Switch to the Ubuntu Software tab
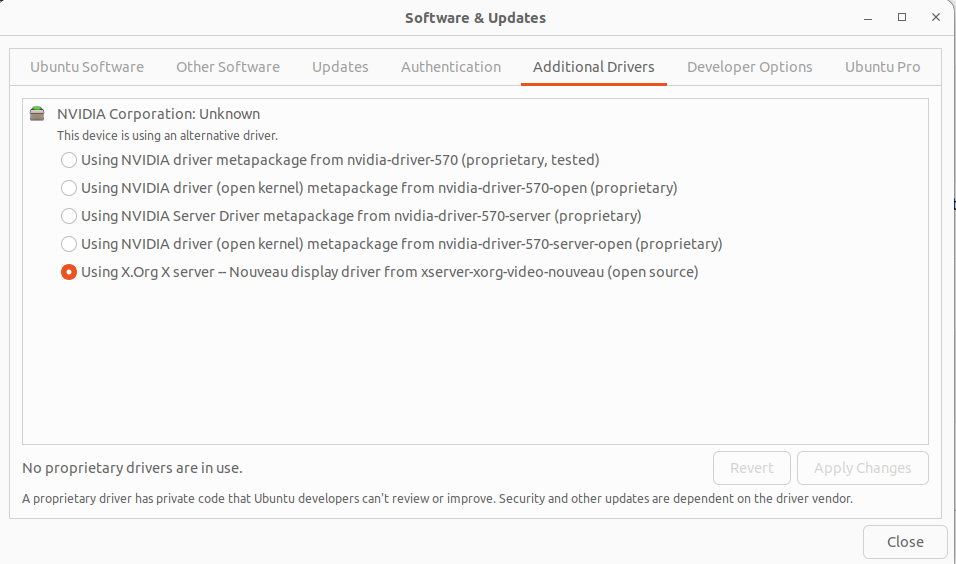This screenshot has width=956, height=564. 87,67
